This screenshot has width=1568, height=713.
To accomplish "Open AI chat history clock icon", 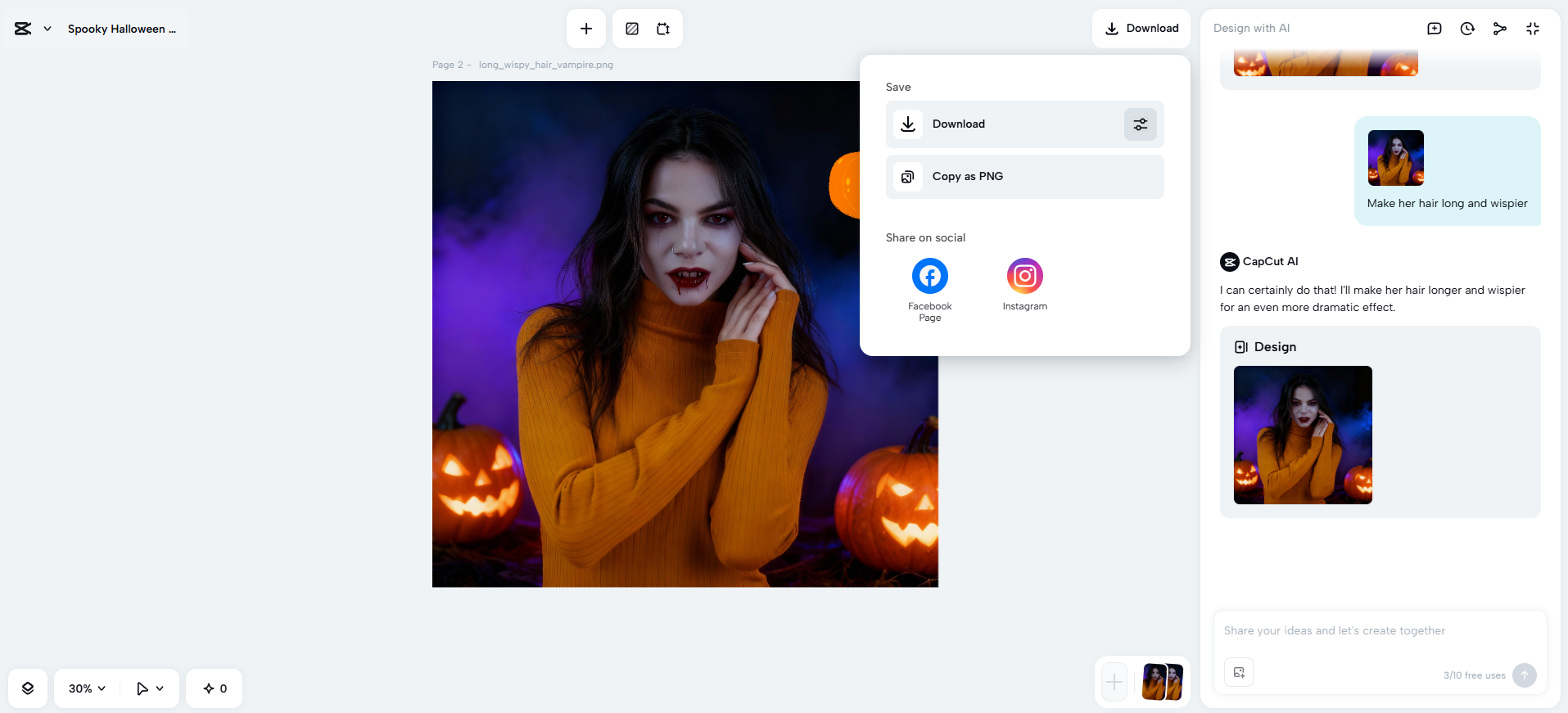I will [1467, 29].
